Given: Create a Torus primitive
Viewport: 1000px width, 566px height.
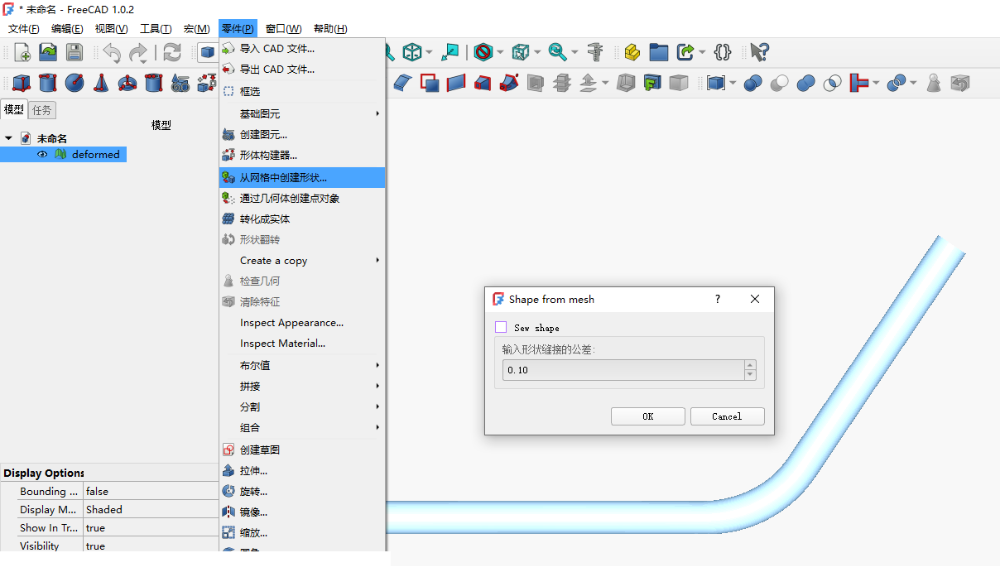Looking at the screenshot, I should point(128,83).
